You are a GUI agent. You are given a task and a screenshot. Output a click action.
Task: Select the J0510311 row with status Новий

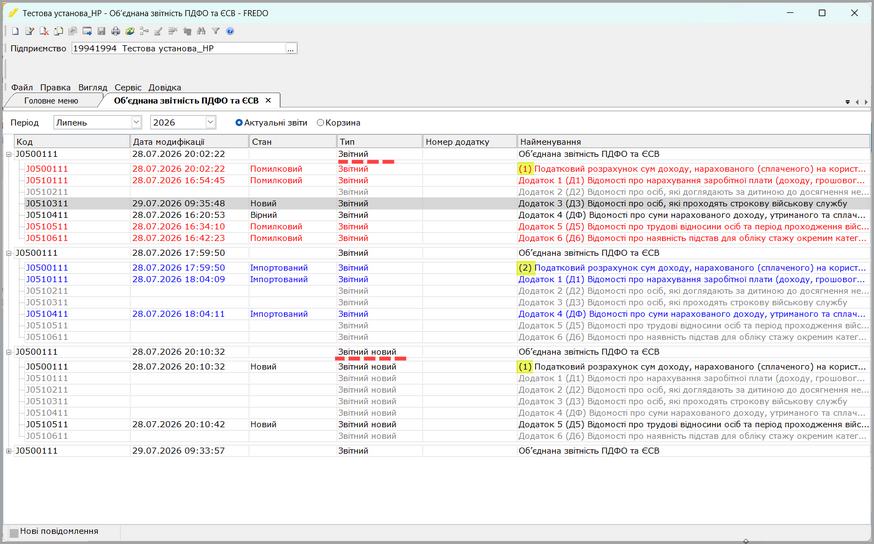(447, 203)
